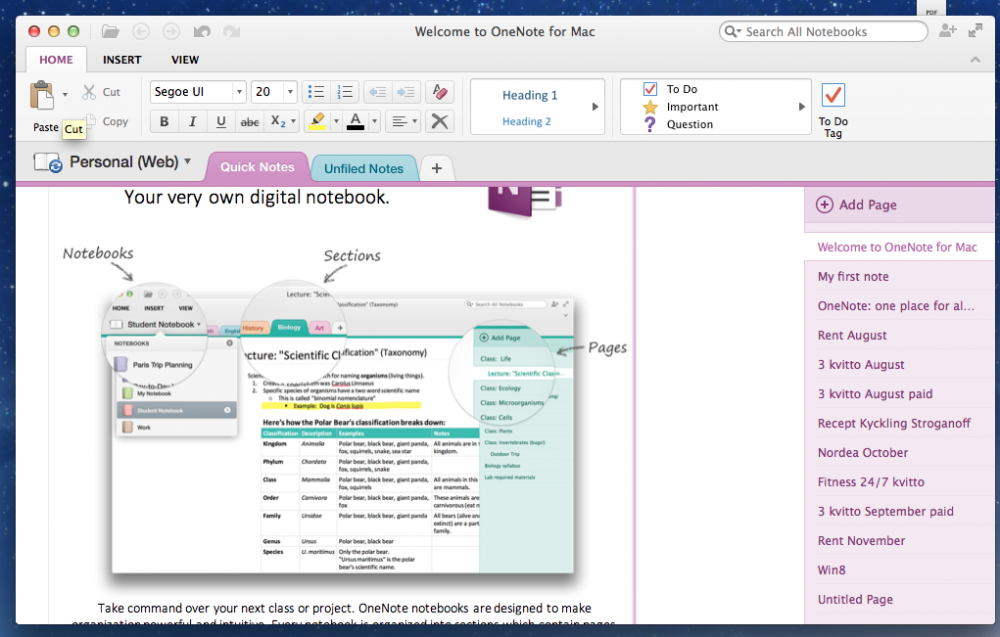Click the Personal (Web) notebook sync icon

coord(48,163)
